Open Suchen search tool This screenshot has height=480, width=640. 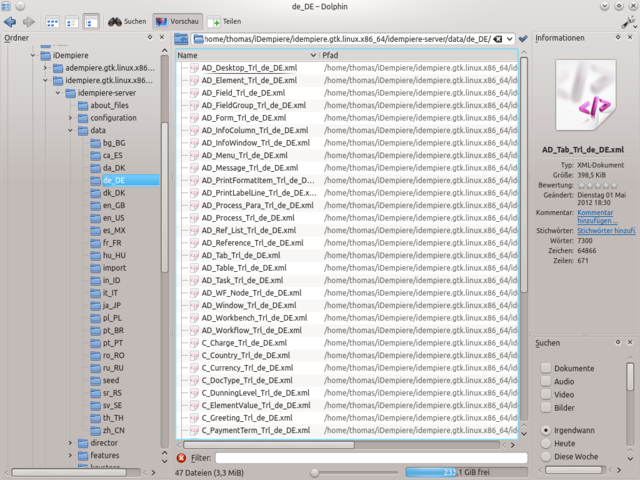127,21
